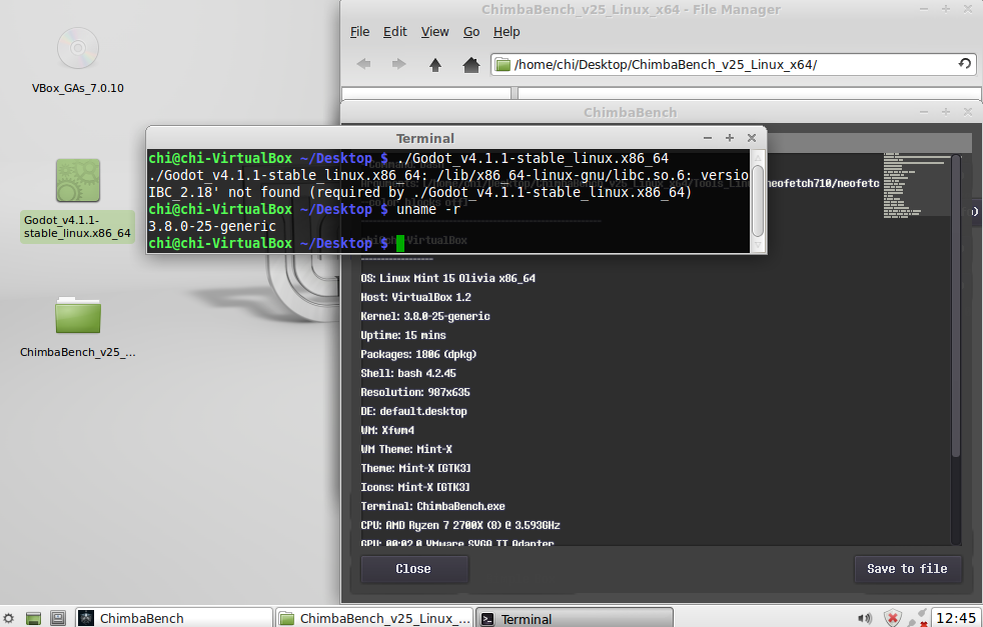Click OS: Linux Mint 15 Olivia line
Image resolution: width=983 pixels, height=627 pixels.
tap(448, 278)
